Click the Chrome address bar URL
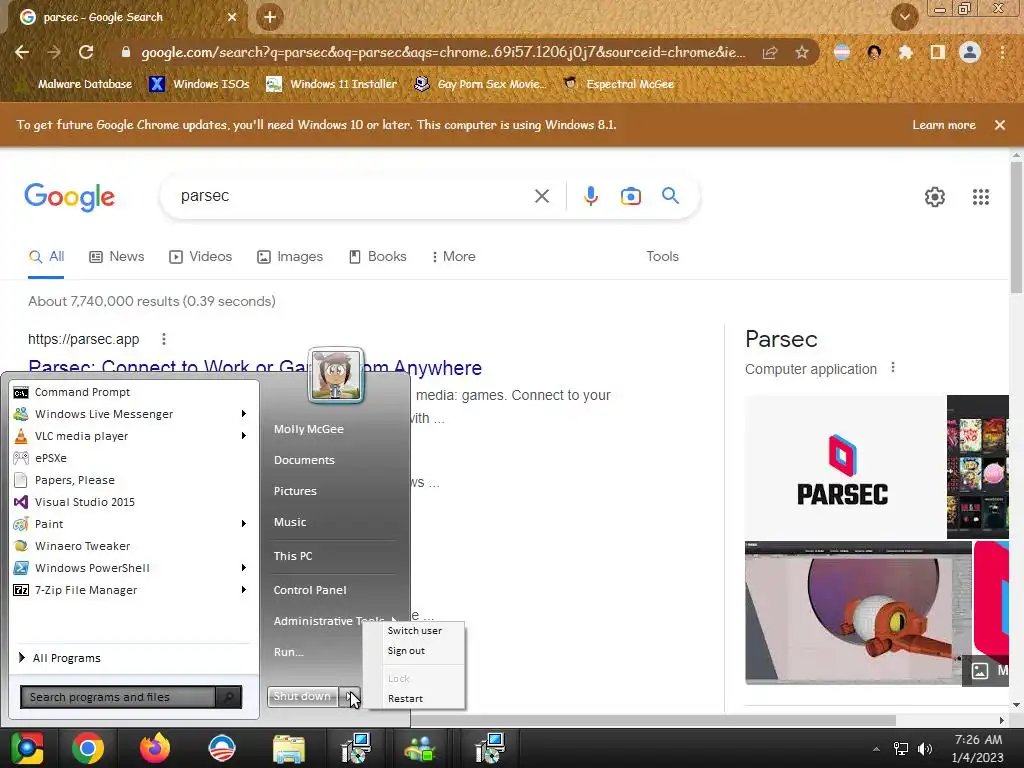 tap(443, 52)
